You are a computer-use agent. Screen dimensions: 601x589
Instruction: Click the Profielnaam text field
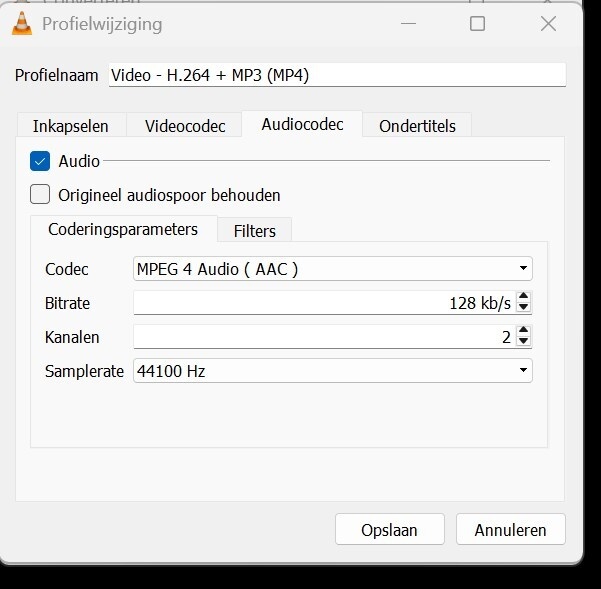(x=336, y=75)
